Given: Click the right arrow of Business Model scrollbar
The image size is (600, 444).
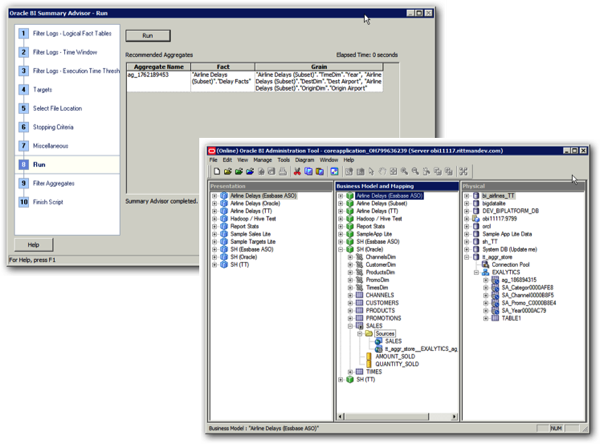Looking at the screenshot, I should 454,416.
